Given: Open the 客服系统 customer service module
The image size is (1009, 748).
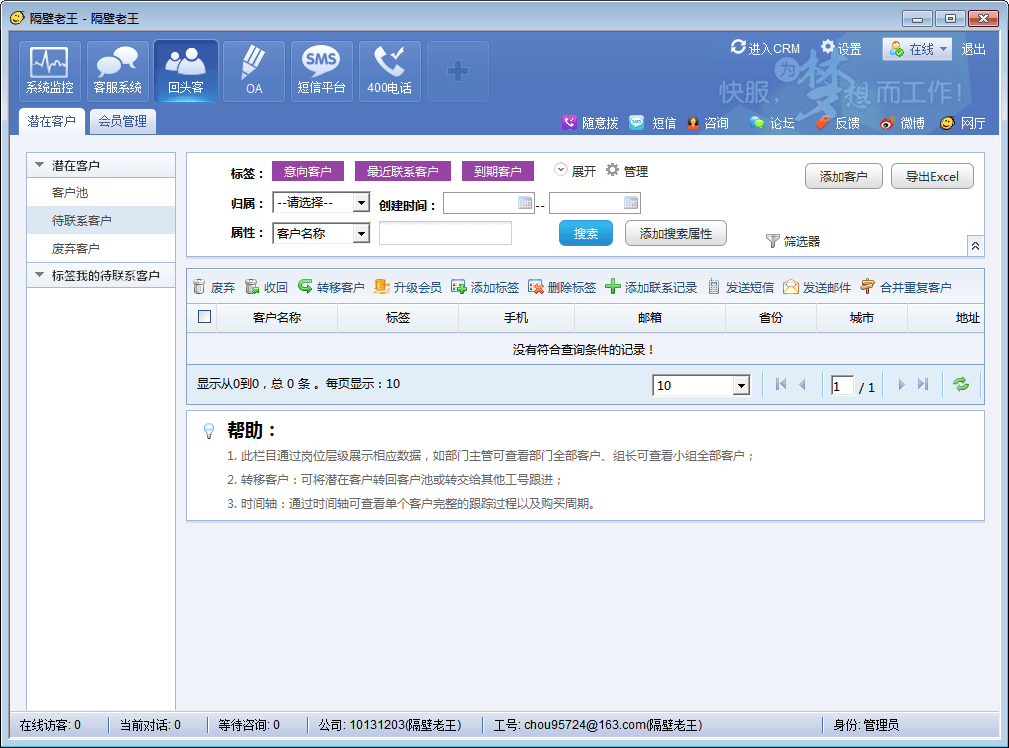Looking at the screenshot, I should [x=118, y=71].
